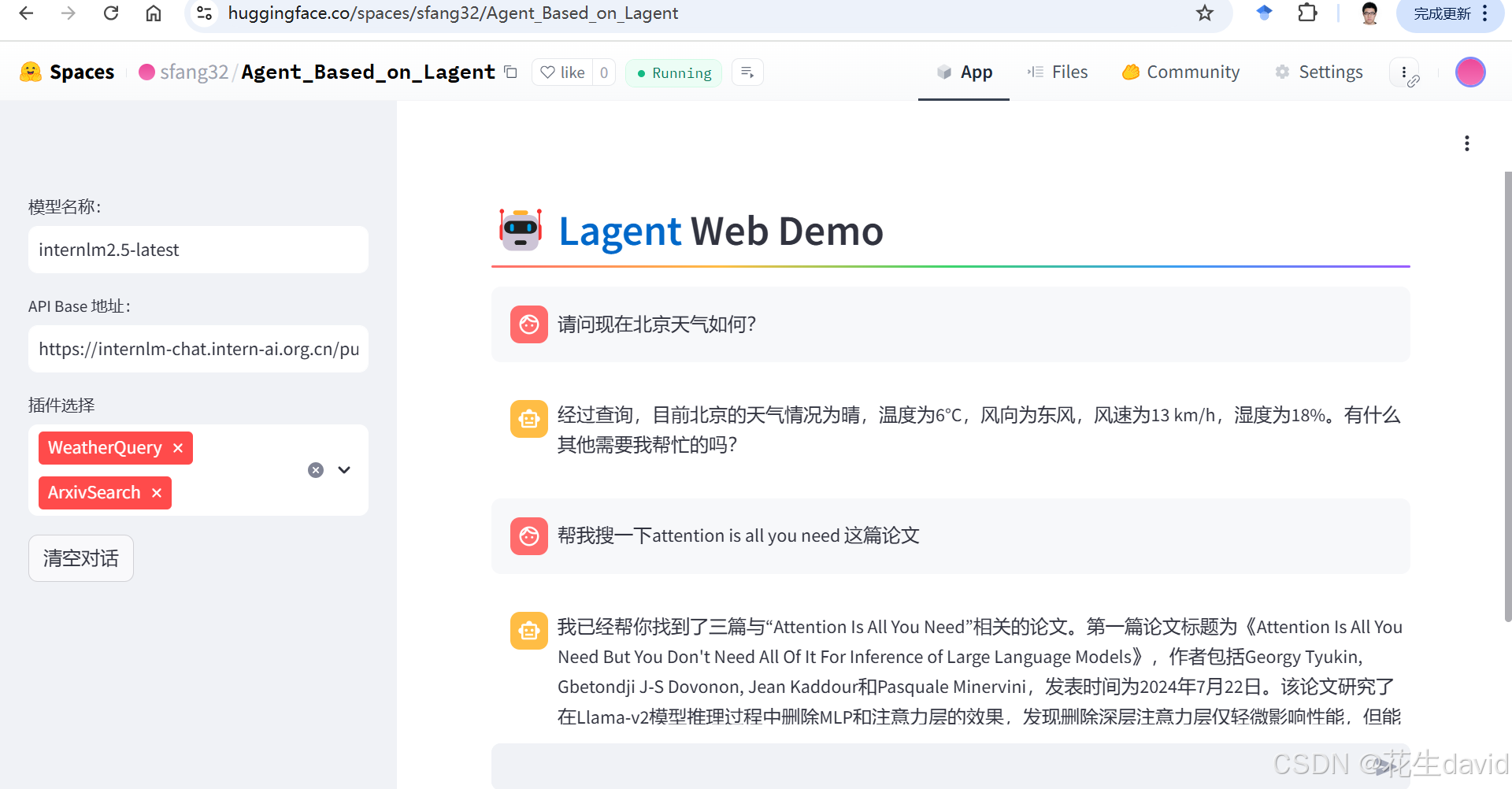Open the browser home page icon
Viewport: 1512px width, 789px height.
tap(154, 13)
